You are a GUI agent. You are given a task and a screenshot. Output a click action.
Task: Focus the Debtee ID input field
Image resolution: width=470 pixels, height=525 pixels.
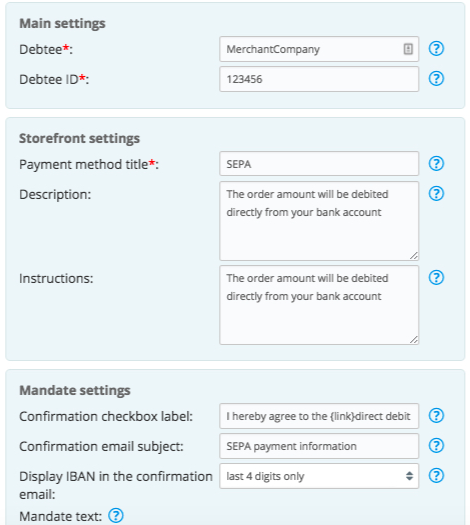click(319, 79)
